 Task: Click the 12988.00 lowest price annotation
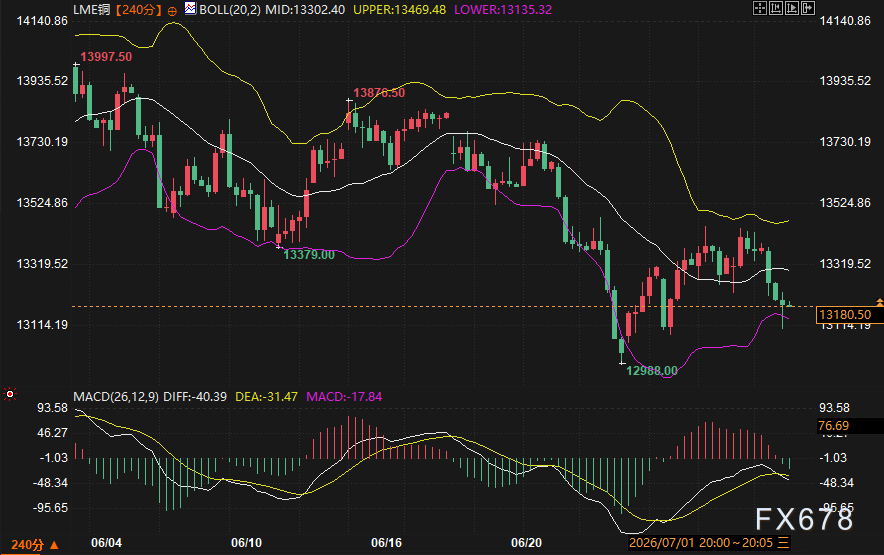click(x=652, y=371)
